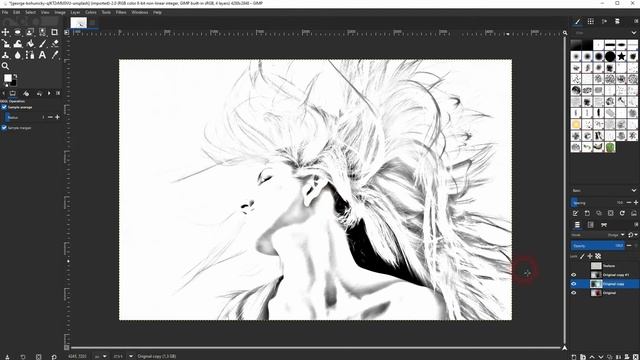Select the Ellipse Select tool
This screenshot has width=640, height=360.
point(18,32)
